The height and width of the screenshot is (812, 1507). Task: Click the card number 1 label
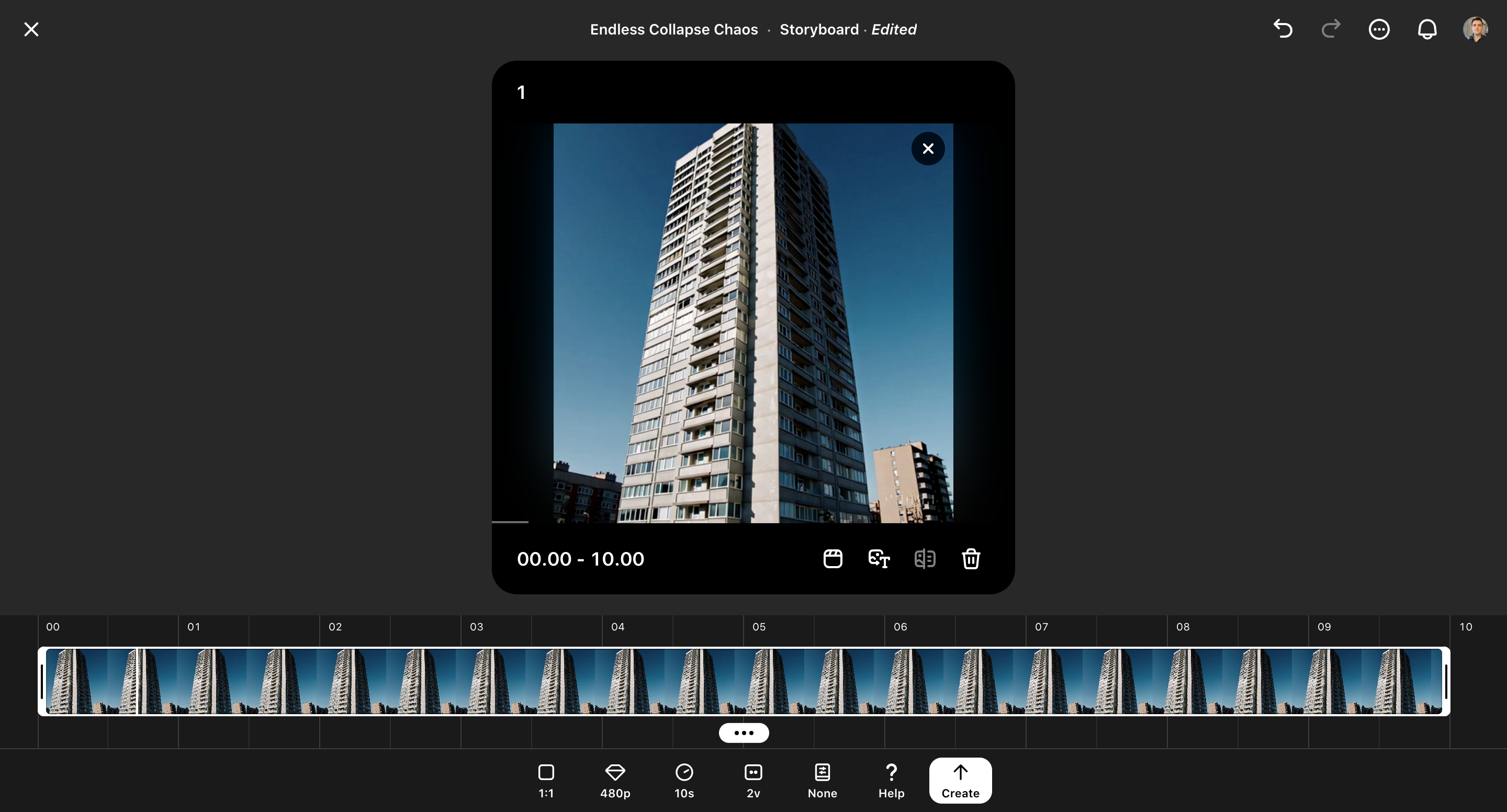521,93
